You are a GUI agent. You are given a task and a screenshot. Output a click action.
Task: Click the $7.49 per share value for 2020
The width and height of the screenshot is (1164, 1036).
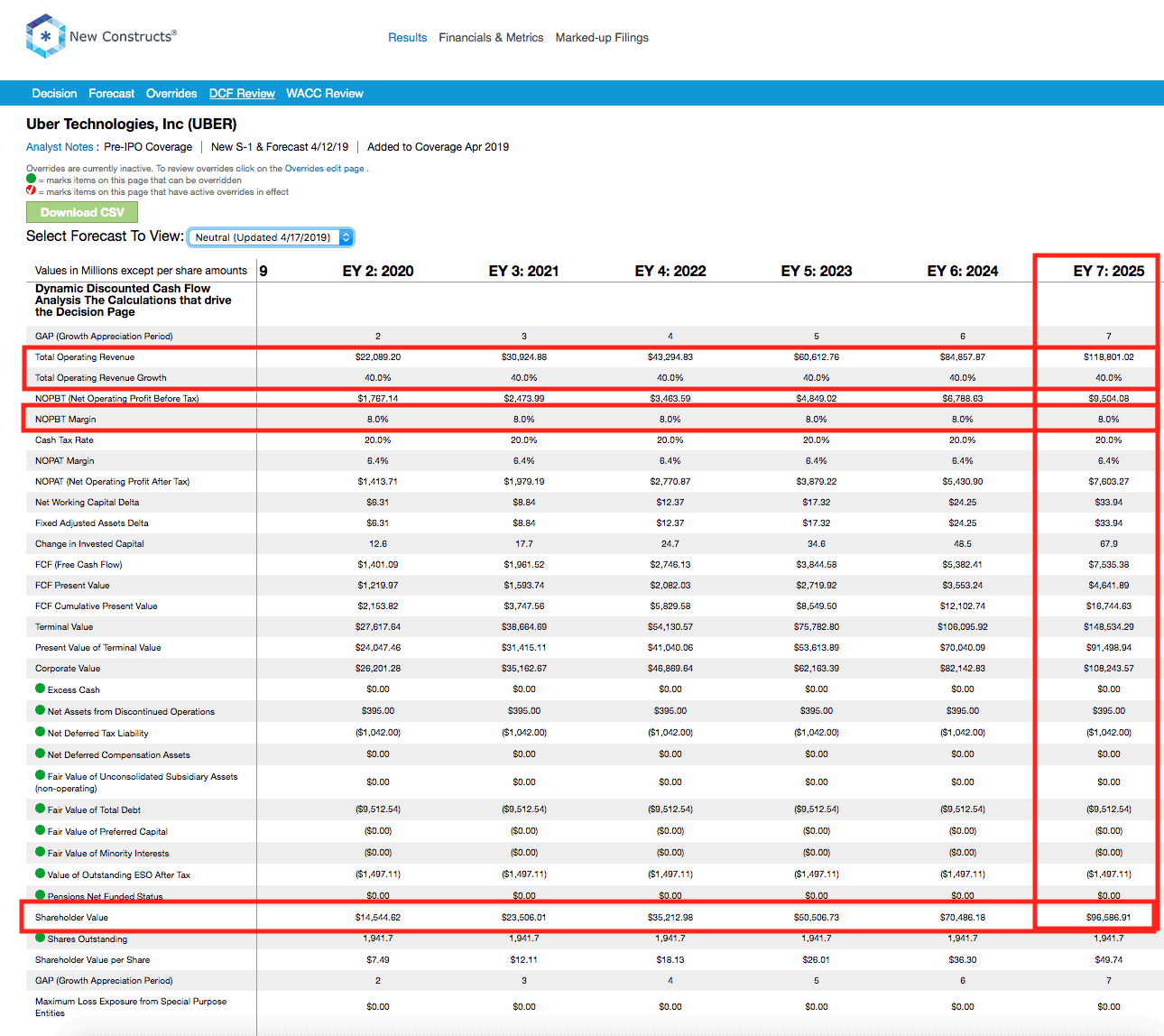click(378, 960)
